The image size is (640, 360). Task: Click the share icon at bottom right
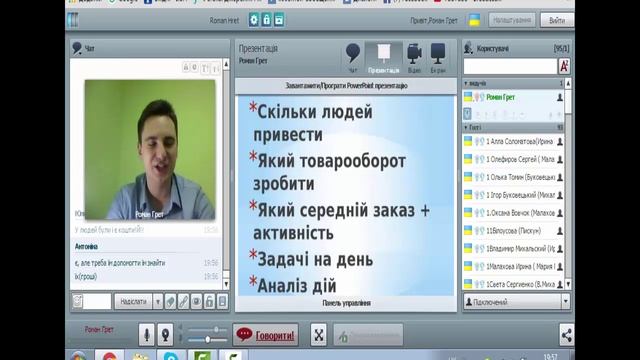tap(567, 335)
